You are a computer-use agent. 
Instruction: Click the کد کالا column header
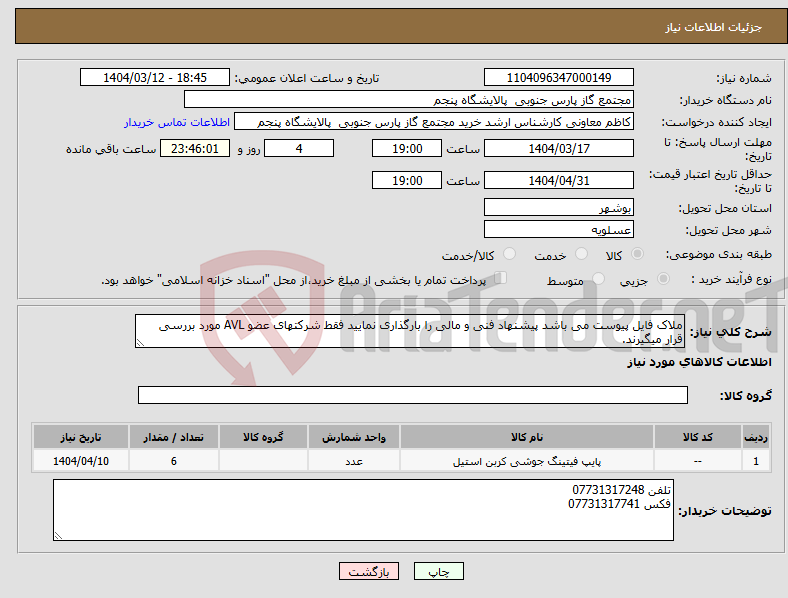[698, 437]
